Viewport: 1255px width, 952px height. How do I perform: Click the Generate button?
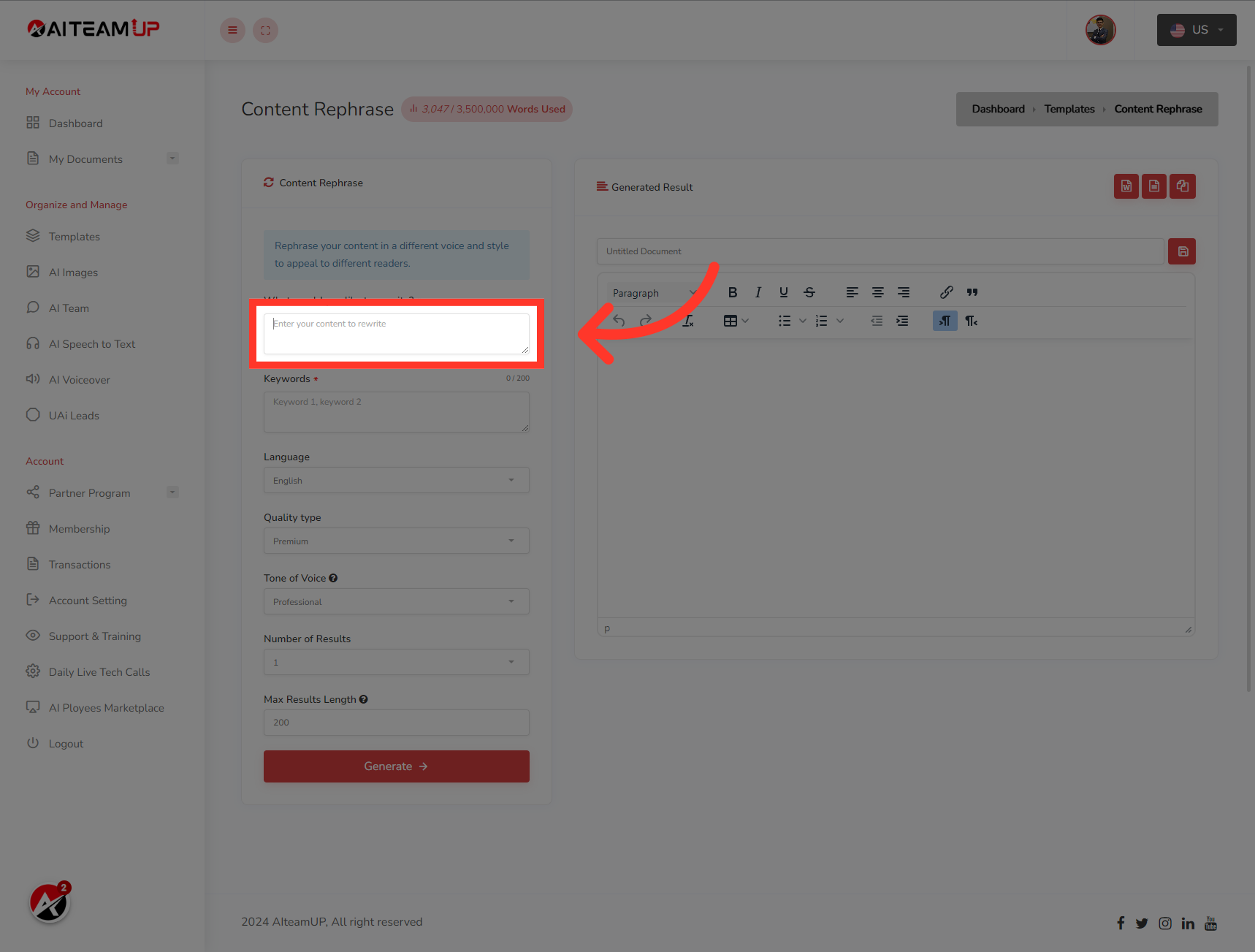pos(396,766)
